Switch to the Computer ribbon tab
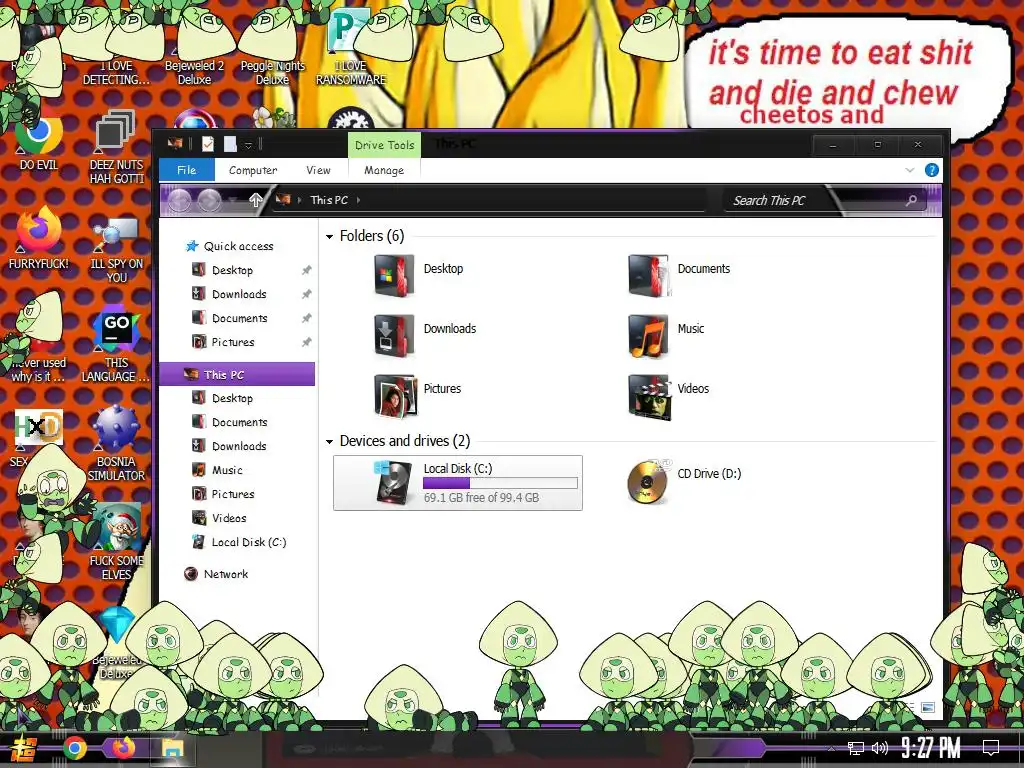The image size is (1024, 768). click(253, 170)
